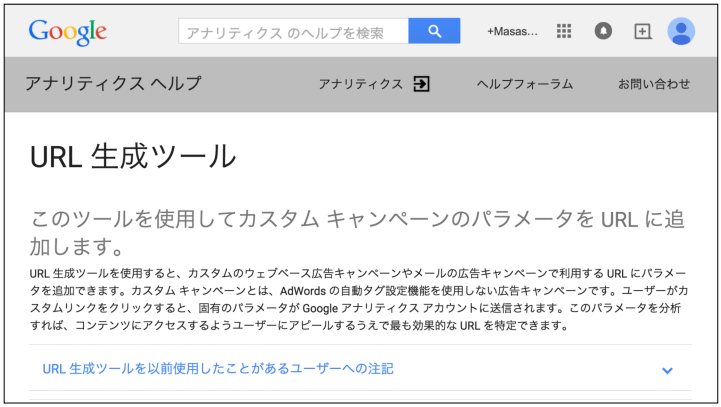The height and width of the screenshot is (407, 721).
Task: Go to アナリティクス ヘルプ home title
Action: point(113,83)
